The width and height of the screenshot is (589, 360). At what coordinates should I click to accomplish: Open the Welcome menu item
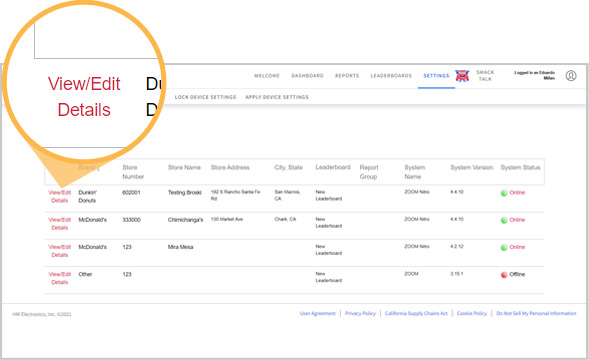(x=267, y=76)
